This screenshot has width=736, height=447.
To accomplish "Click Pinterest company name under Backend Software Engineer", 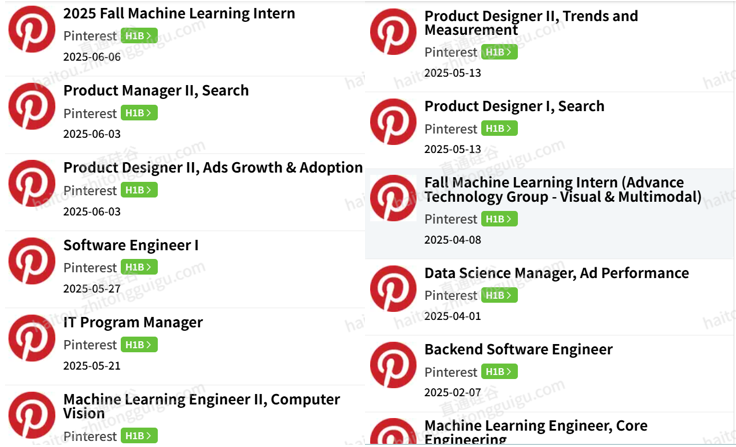I will click(451, 372).
